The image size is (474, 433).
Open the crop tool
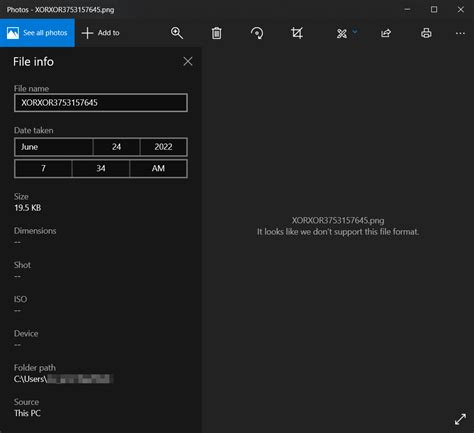(297, 33)
